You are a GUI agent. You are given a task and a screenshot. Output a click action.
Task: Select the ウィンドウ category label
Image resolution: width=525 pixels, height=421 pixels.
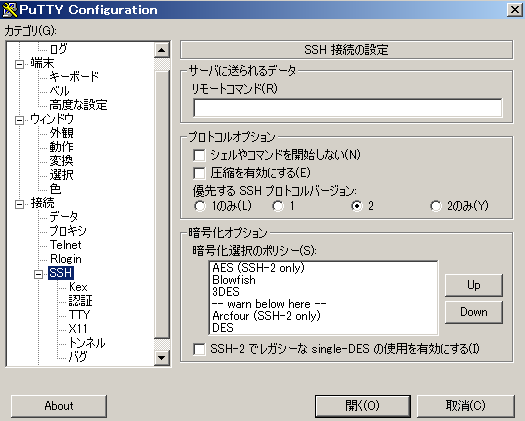coord(52,119)
